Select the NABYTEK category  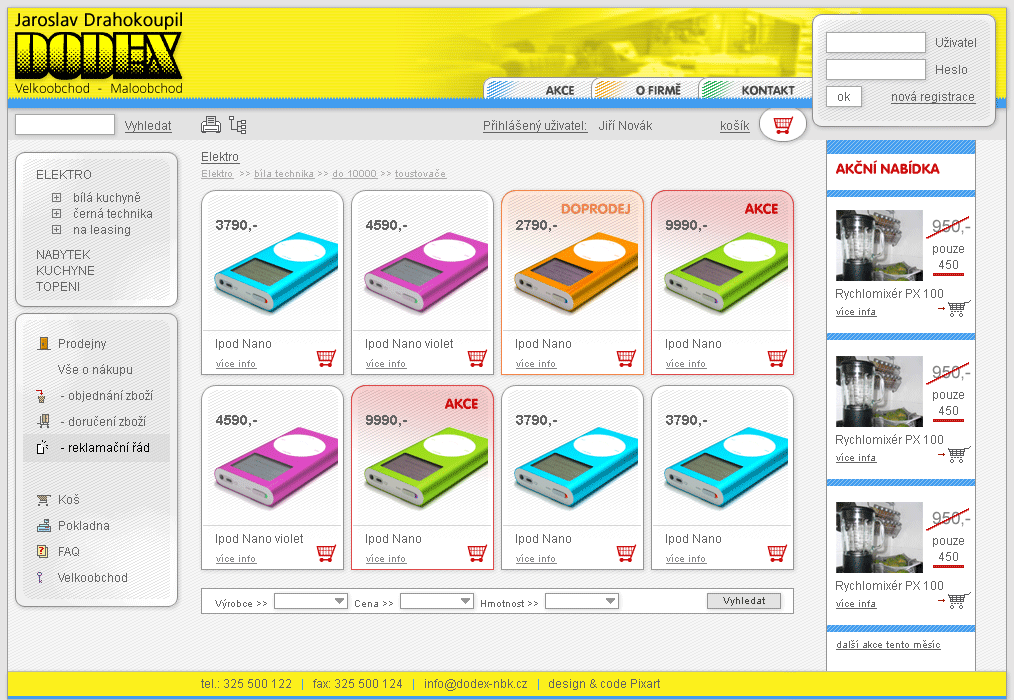tap(63, 255)
